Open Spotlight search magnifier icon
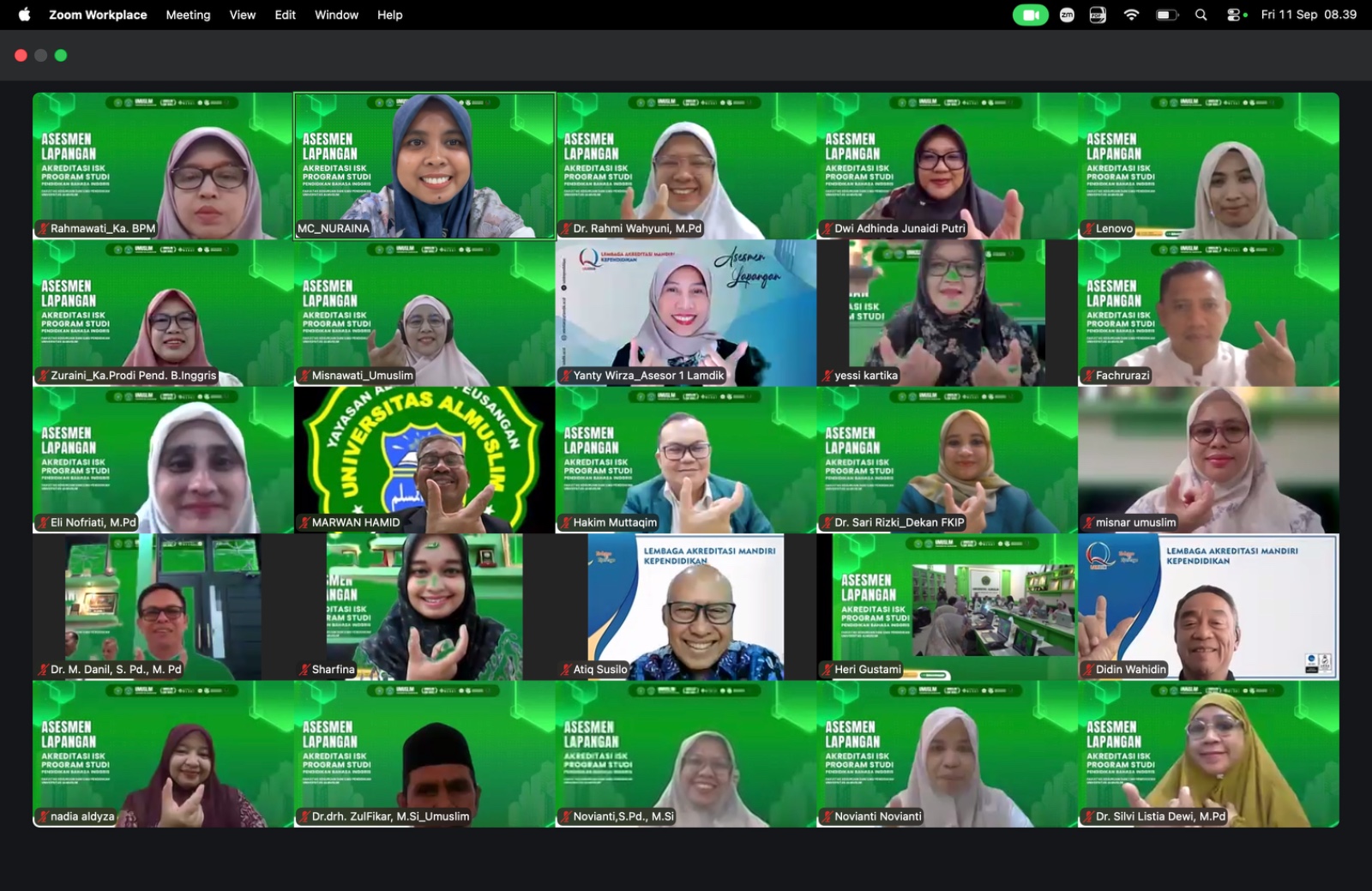 coord(1201,15)
